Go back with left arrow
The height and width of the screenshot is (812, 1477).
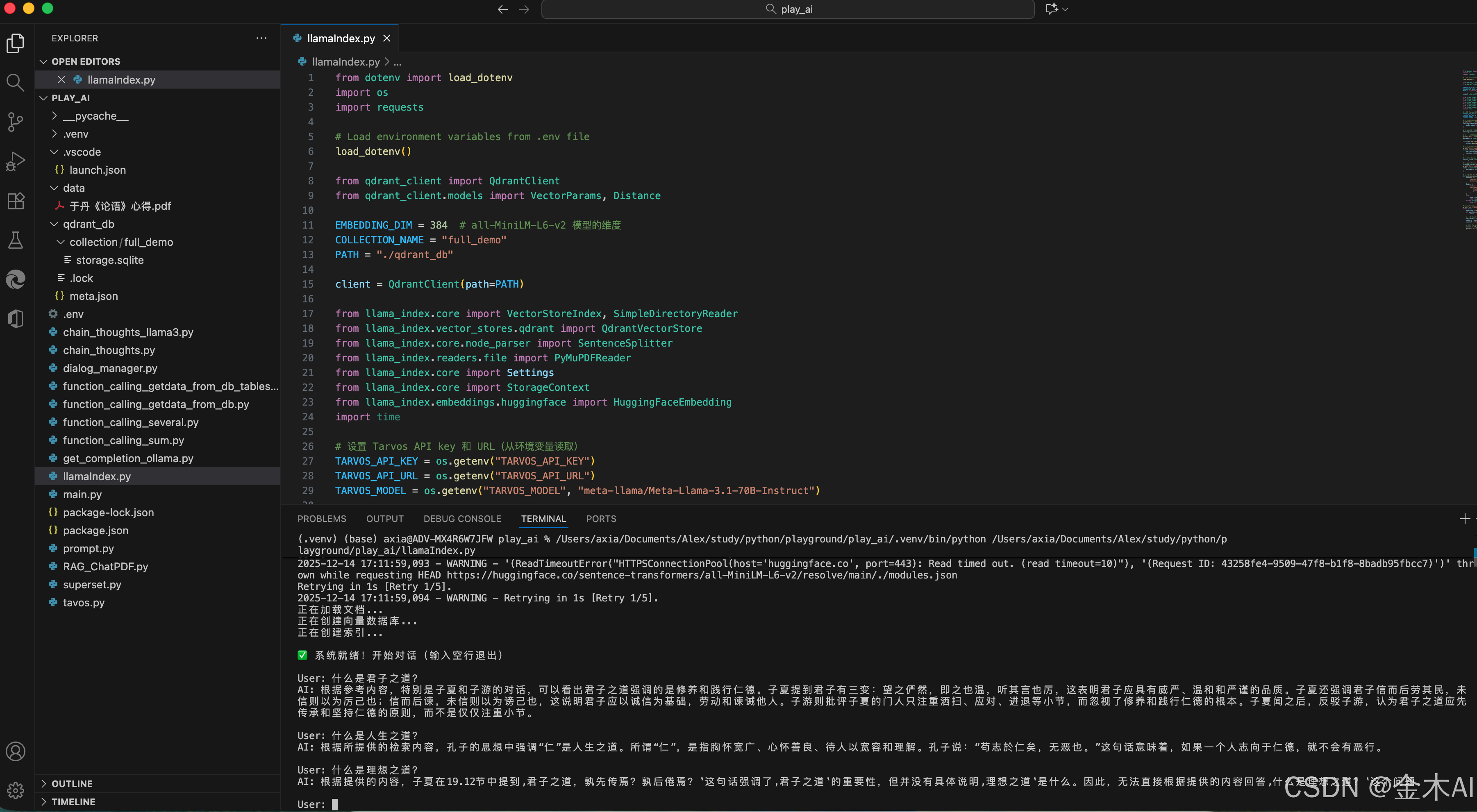point(502,9)
